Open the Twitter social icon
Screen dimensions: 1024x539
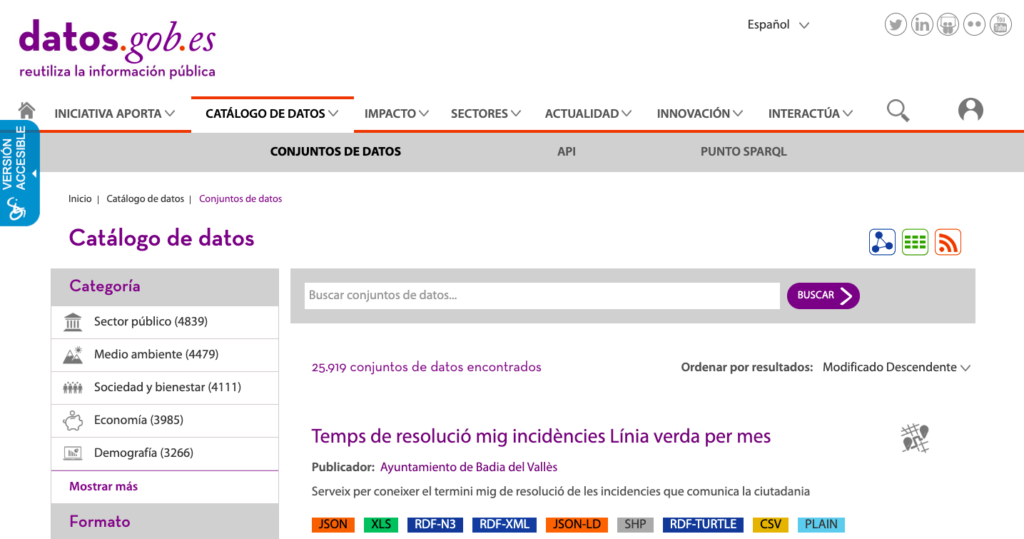click(895, 25)
